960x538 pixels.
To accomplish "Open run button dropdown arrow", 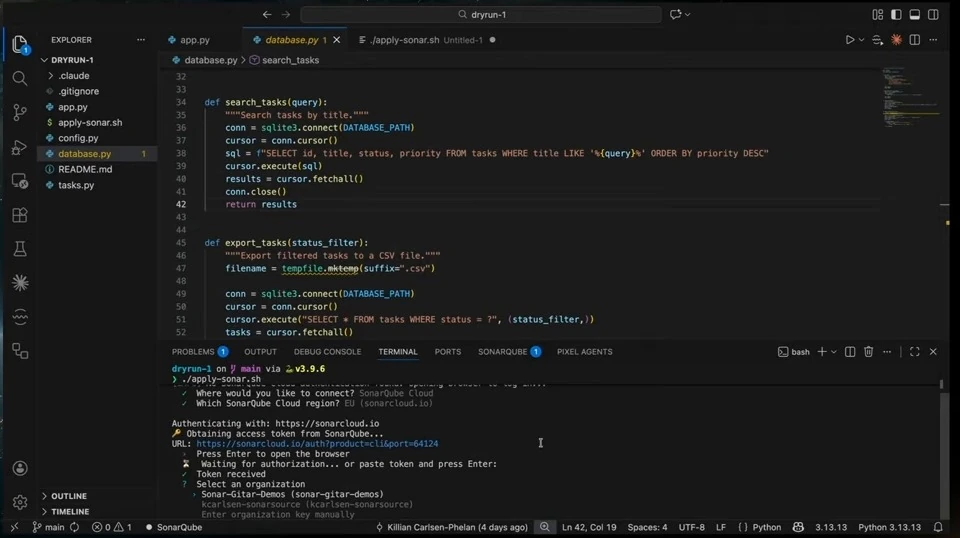I will [x=861, y=40].
